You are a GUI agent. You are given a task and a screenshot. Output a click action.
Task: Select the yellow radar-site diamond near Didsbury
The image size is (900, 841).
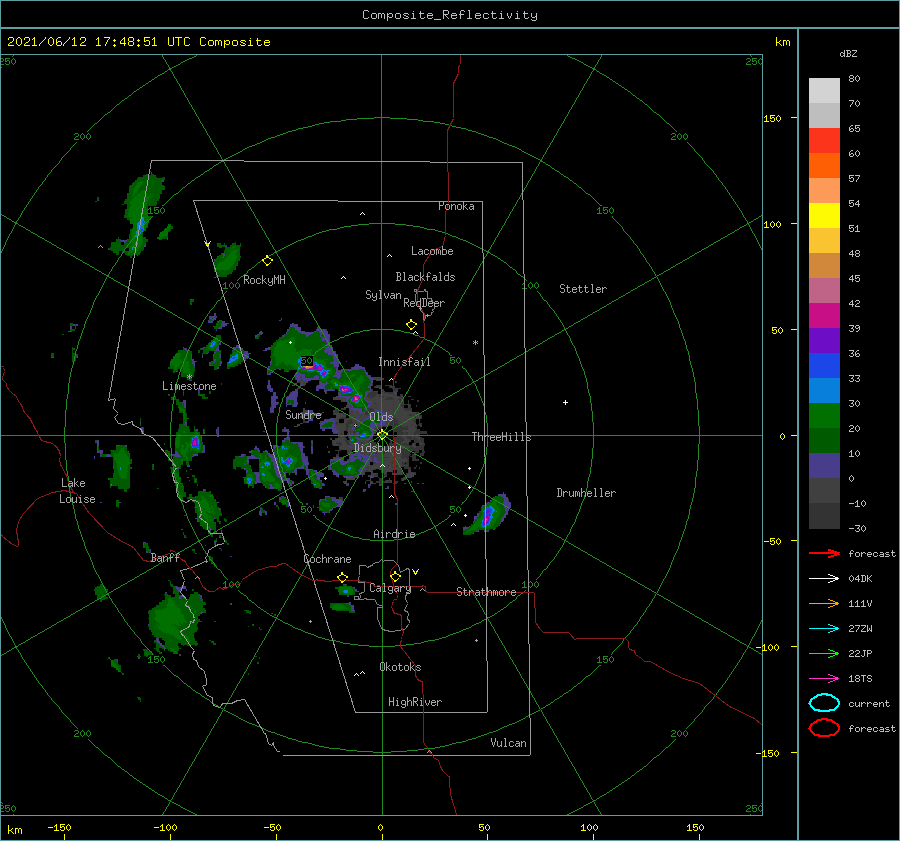click(382, 435)
